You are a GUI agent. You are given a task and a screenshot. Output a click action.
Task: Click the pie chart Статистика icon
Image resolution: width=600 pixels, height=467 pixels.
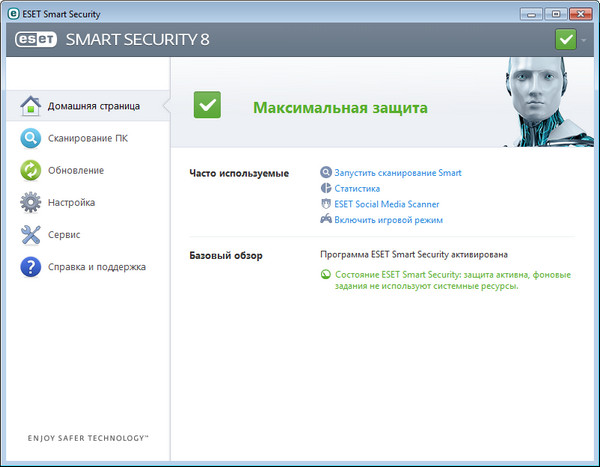point(325,188)
